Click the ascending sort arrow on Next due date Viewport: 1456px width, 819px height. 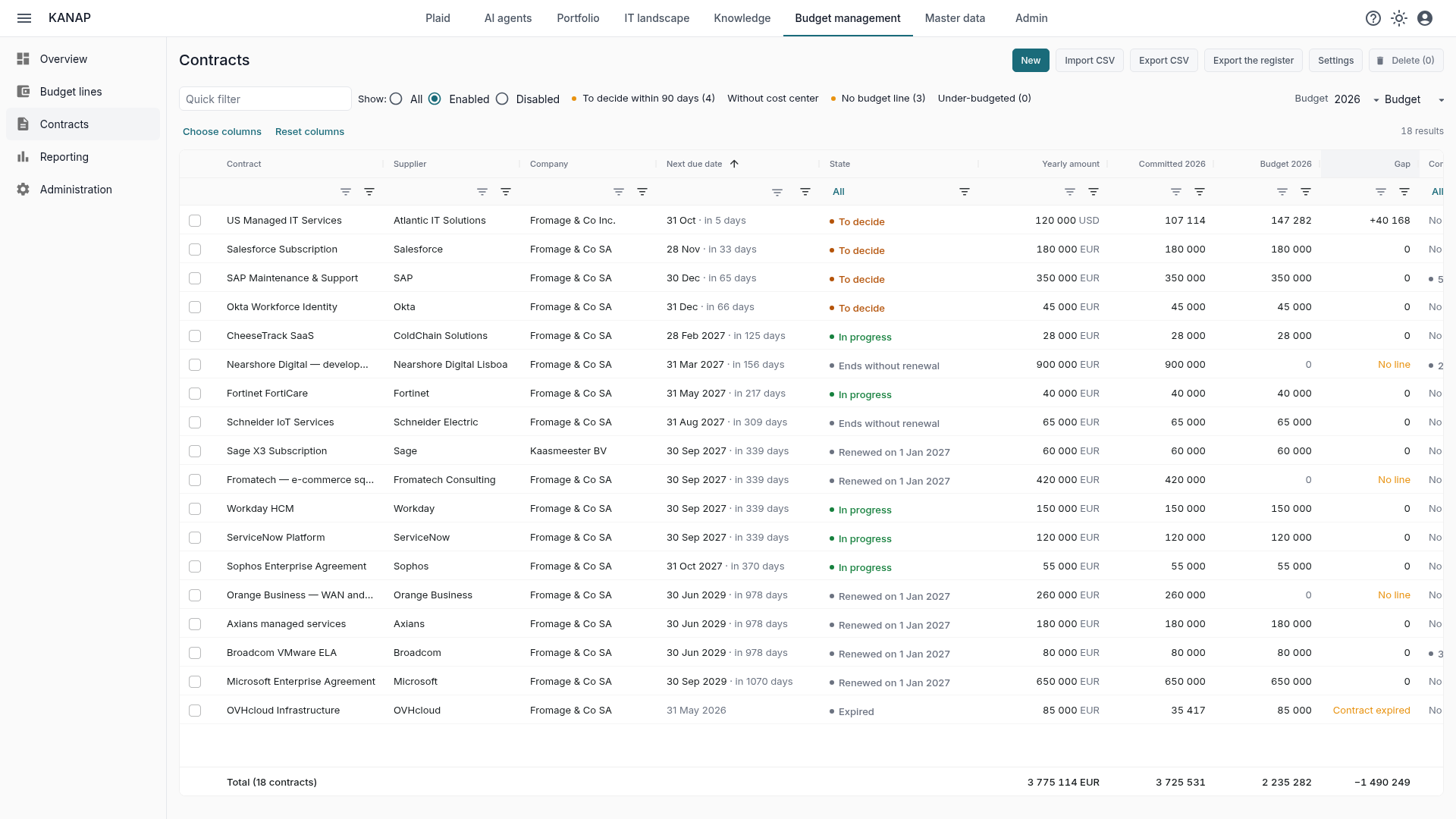click(x=734, y=164)
